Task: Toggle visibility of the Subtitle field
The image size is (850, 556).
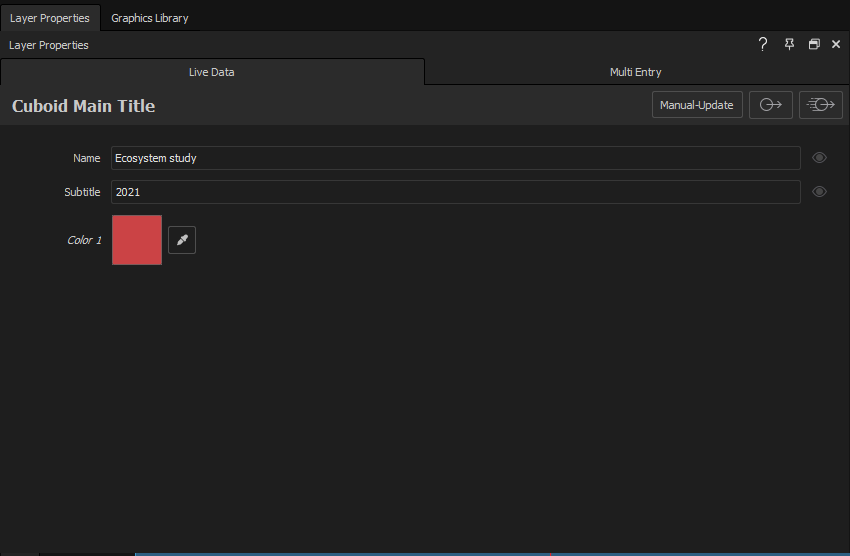Action: (x=820, y=192)
